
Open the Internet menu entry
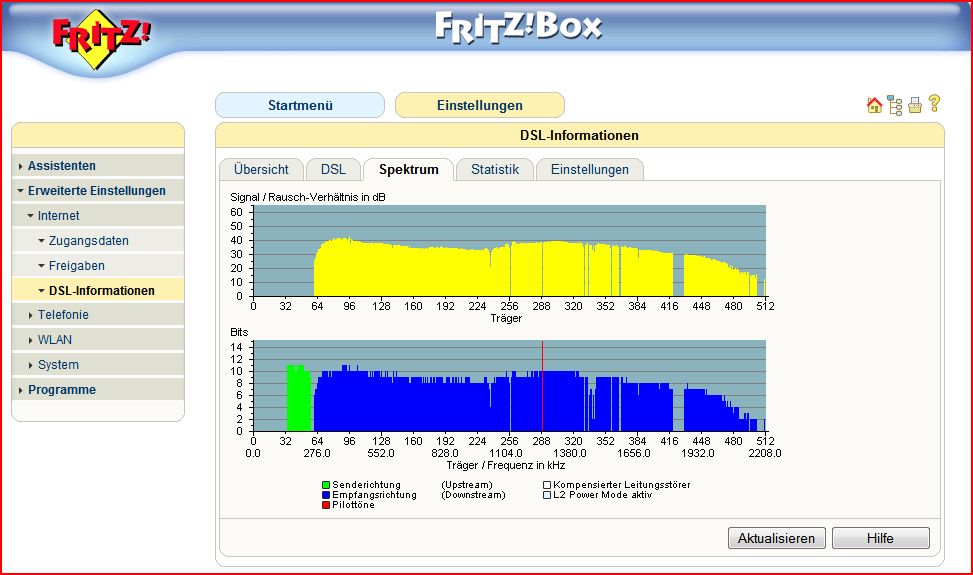click(x=58, y=216)
